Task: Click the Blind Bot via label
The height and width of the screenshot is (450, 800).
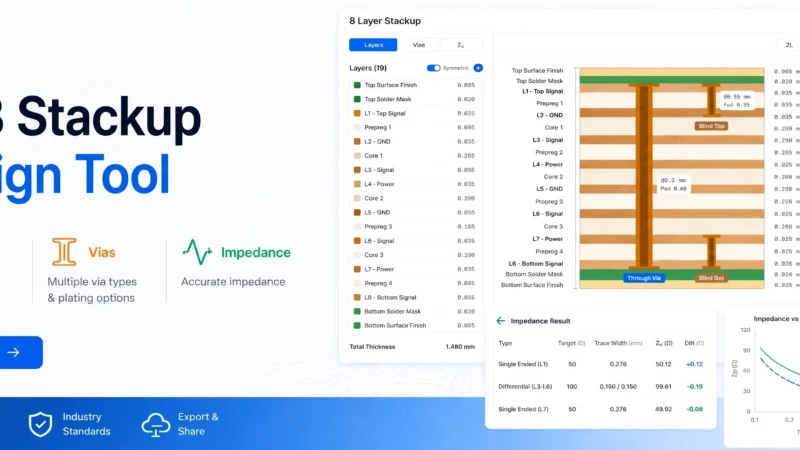Action: [711, 278]
